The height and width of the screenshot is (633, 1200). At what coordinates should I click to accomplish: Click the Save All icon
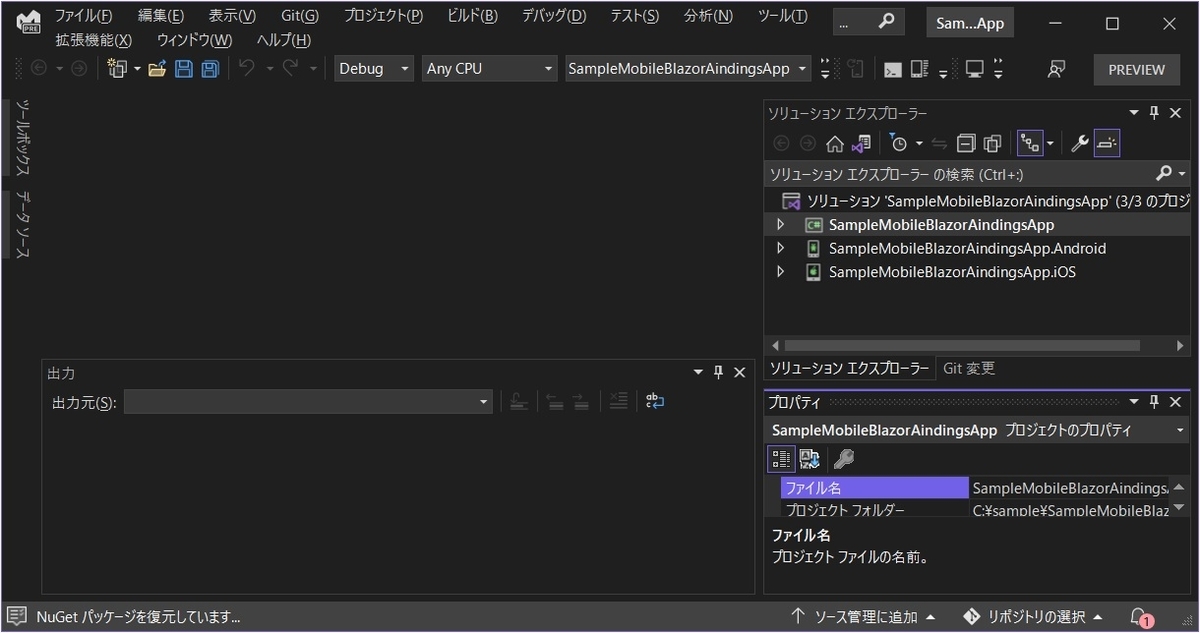coord(210,69)
